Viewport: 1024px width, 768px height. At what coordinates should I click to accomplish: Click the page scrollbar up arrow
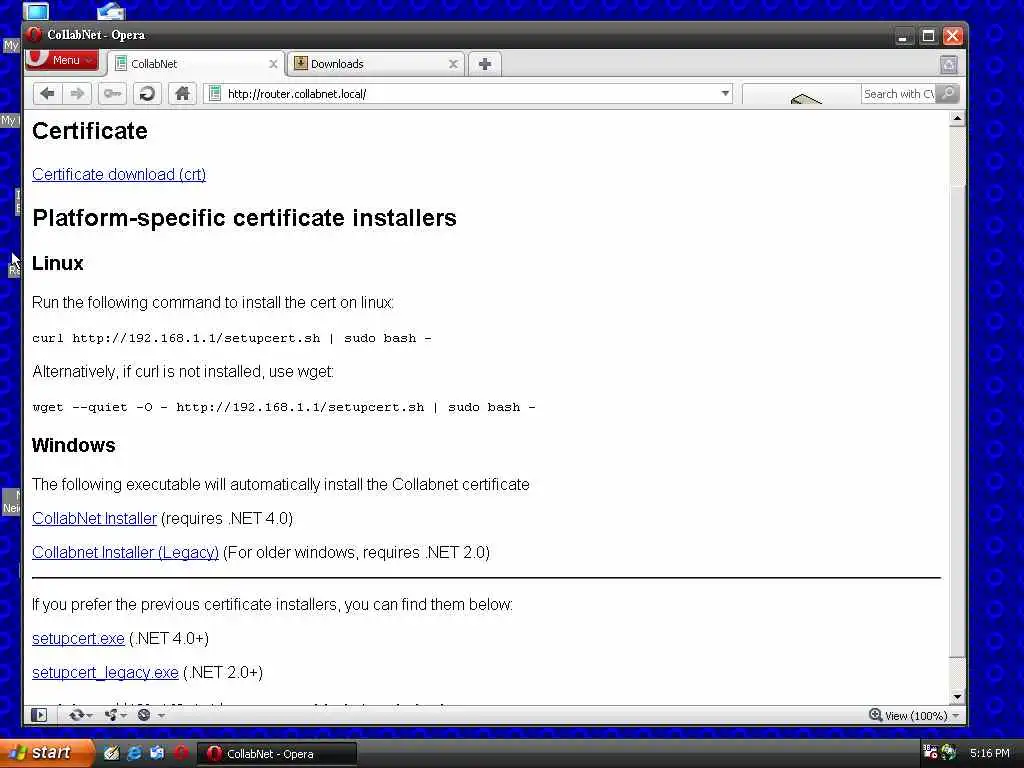click(957, 118)
